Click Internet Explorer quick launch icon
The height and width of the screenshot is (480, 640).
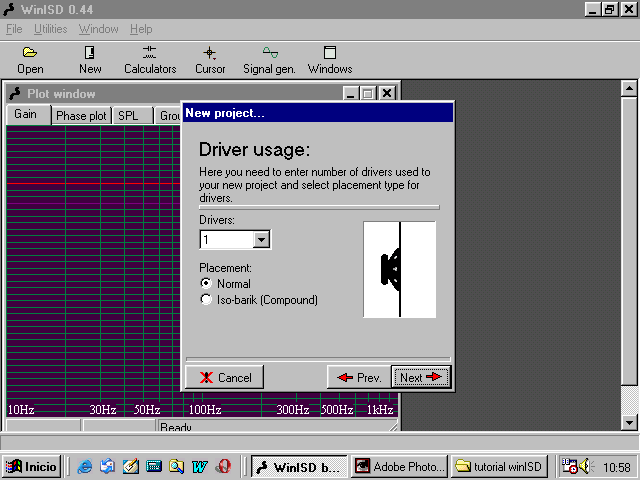coord(85,466)
